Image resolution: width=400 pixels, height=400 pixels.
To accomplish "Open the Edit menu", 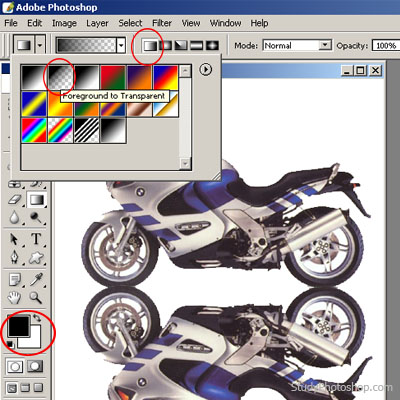I will click(x=35, y=23).
